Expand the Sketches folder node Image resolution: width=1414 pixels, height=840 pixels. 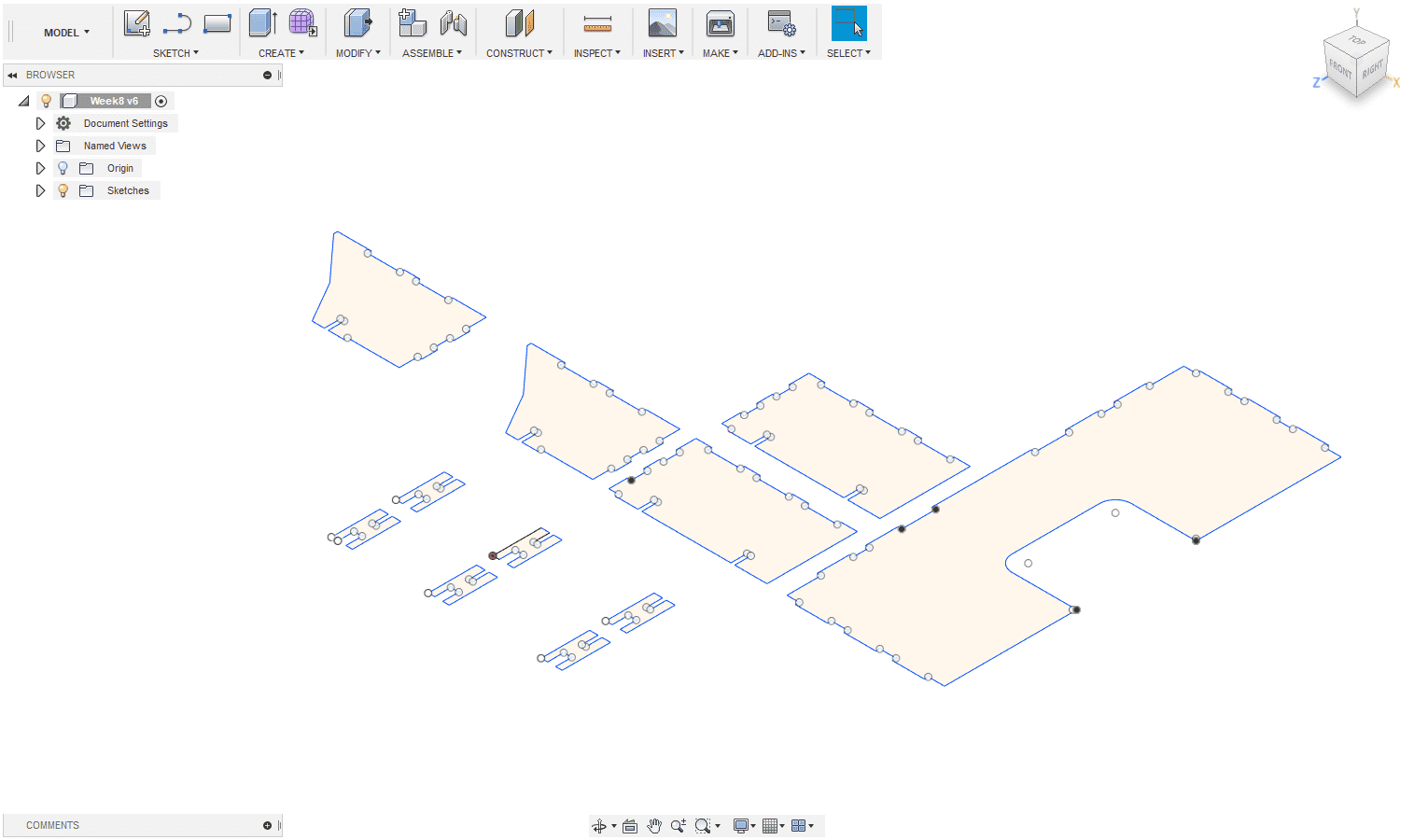click(x=40, y=190)
